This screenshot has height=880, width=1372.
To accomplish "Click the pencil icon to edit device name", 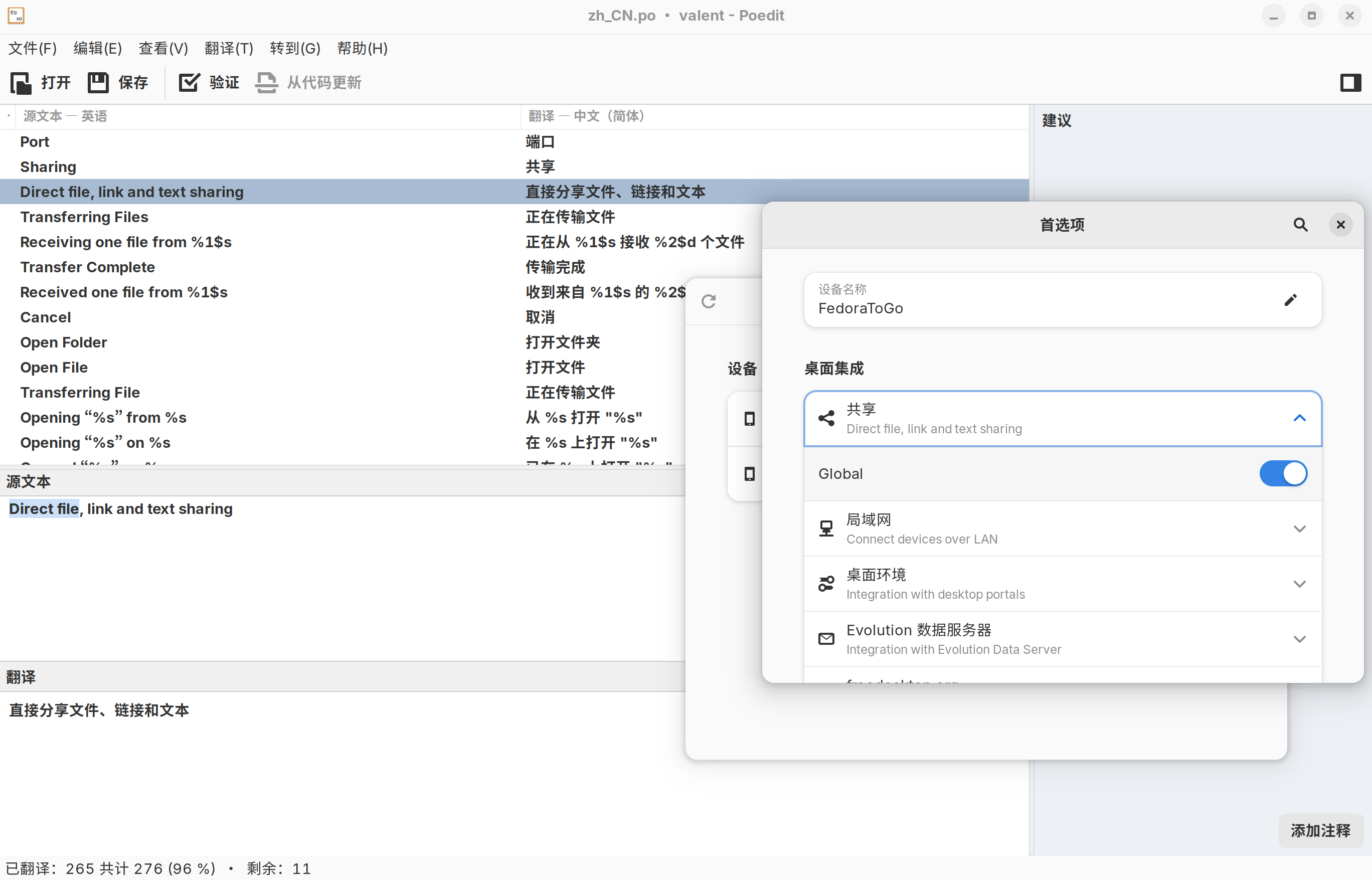I will coord(1290,300).
